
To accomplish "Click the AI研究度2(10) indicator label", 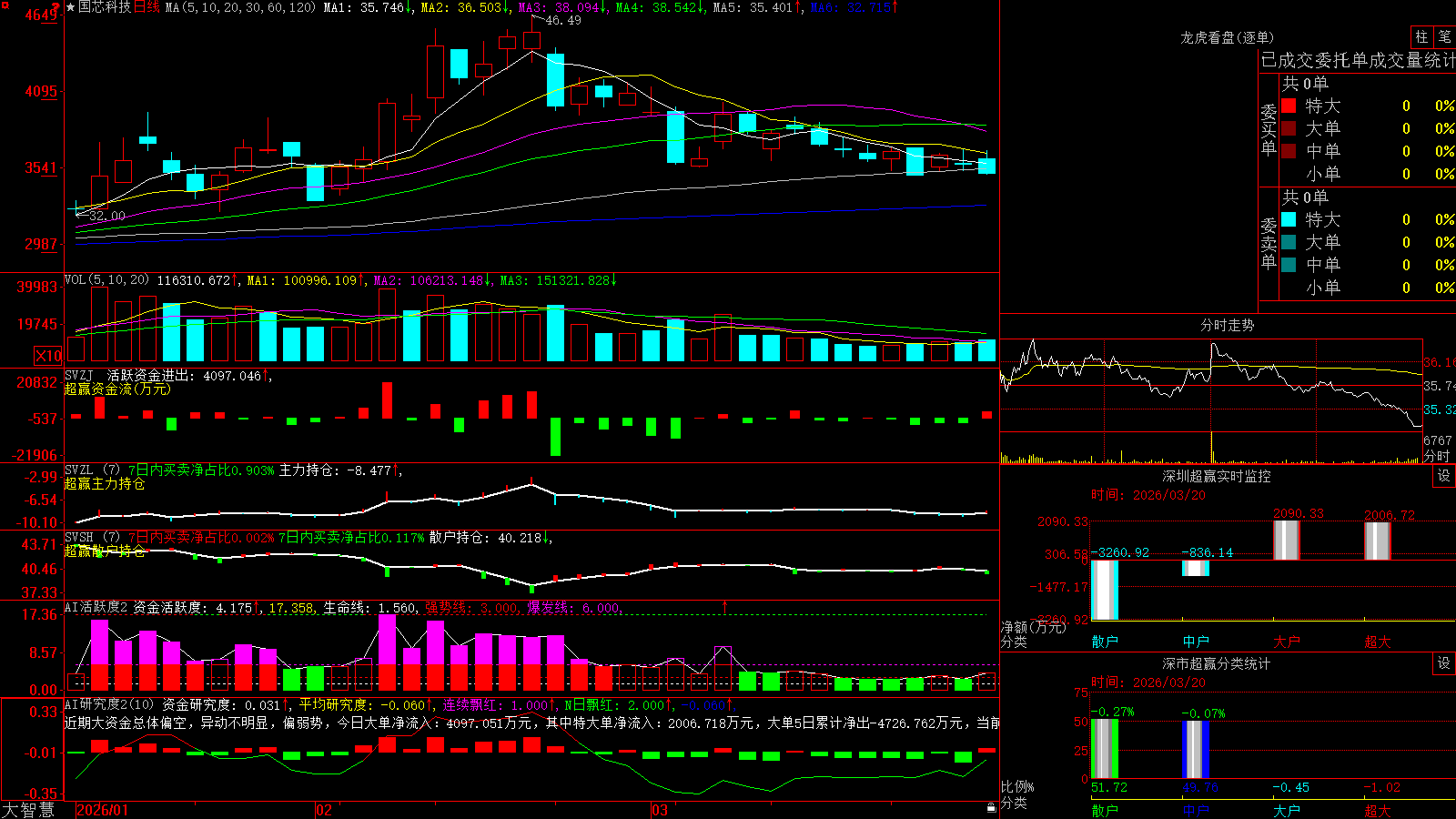I will [110, 705].
